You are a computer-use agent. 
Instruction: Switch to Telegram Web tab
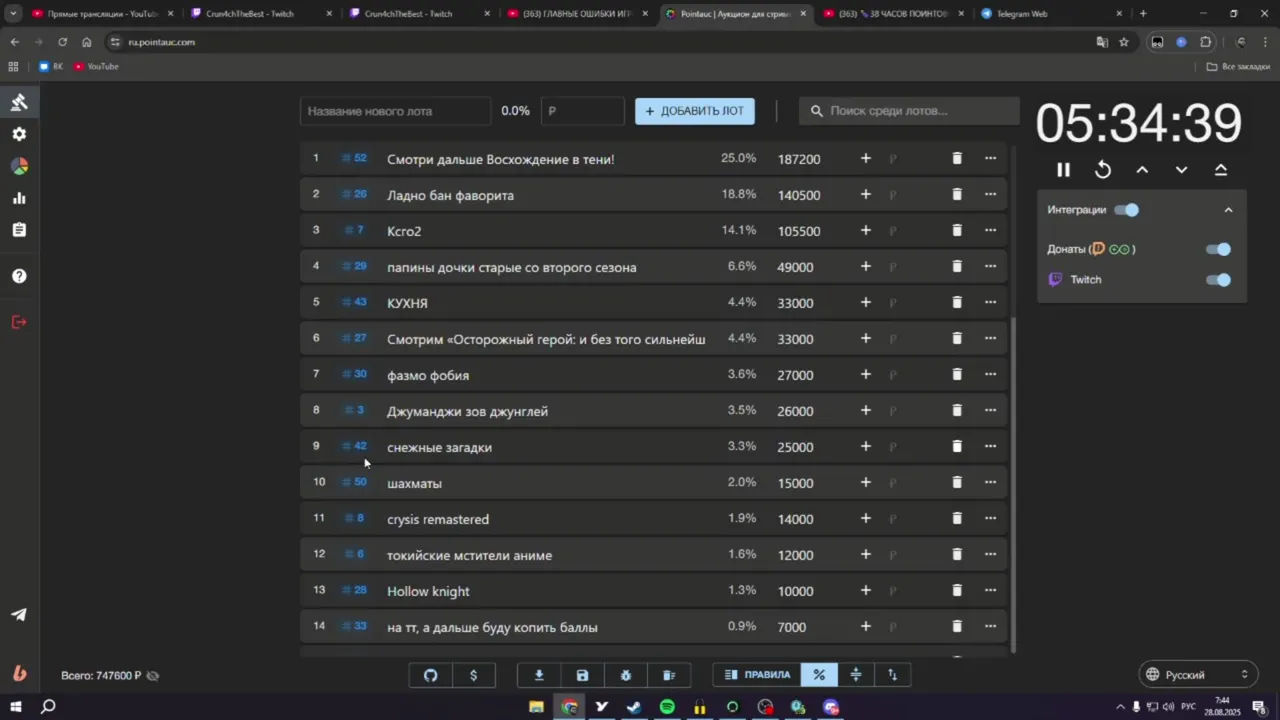[x=1052, y=14]
